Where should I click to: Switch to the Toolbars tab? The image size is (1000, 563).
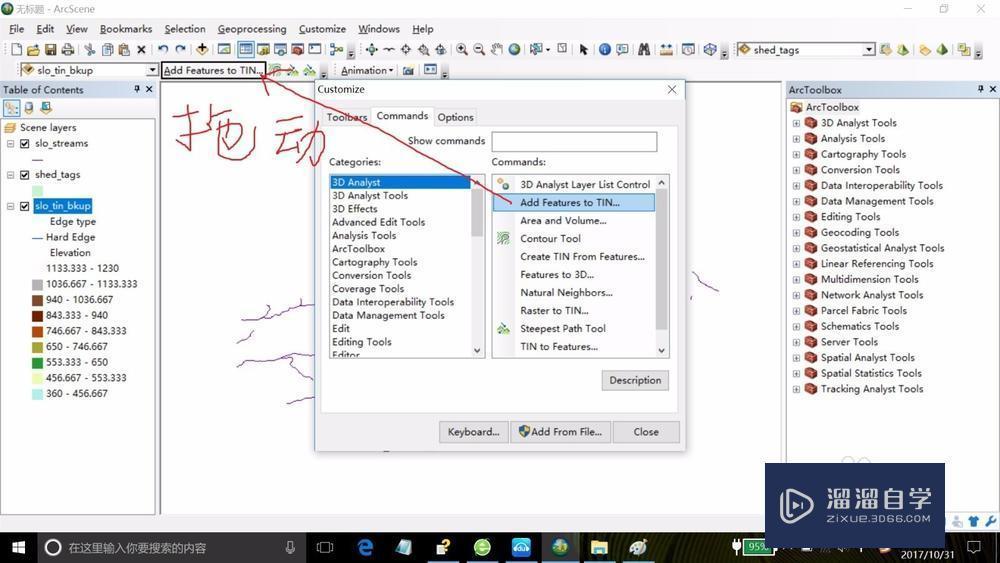[346, 117]
